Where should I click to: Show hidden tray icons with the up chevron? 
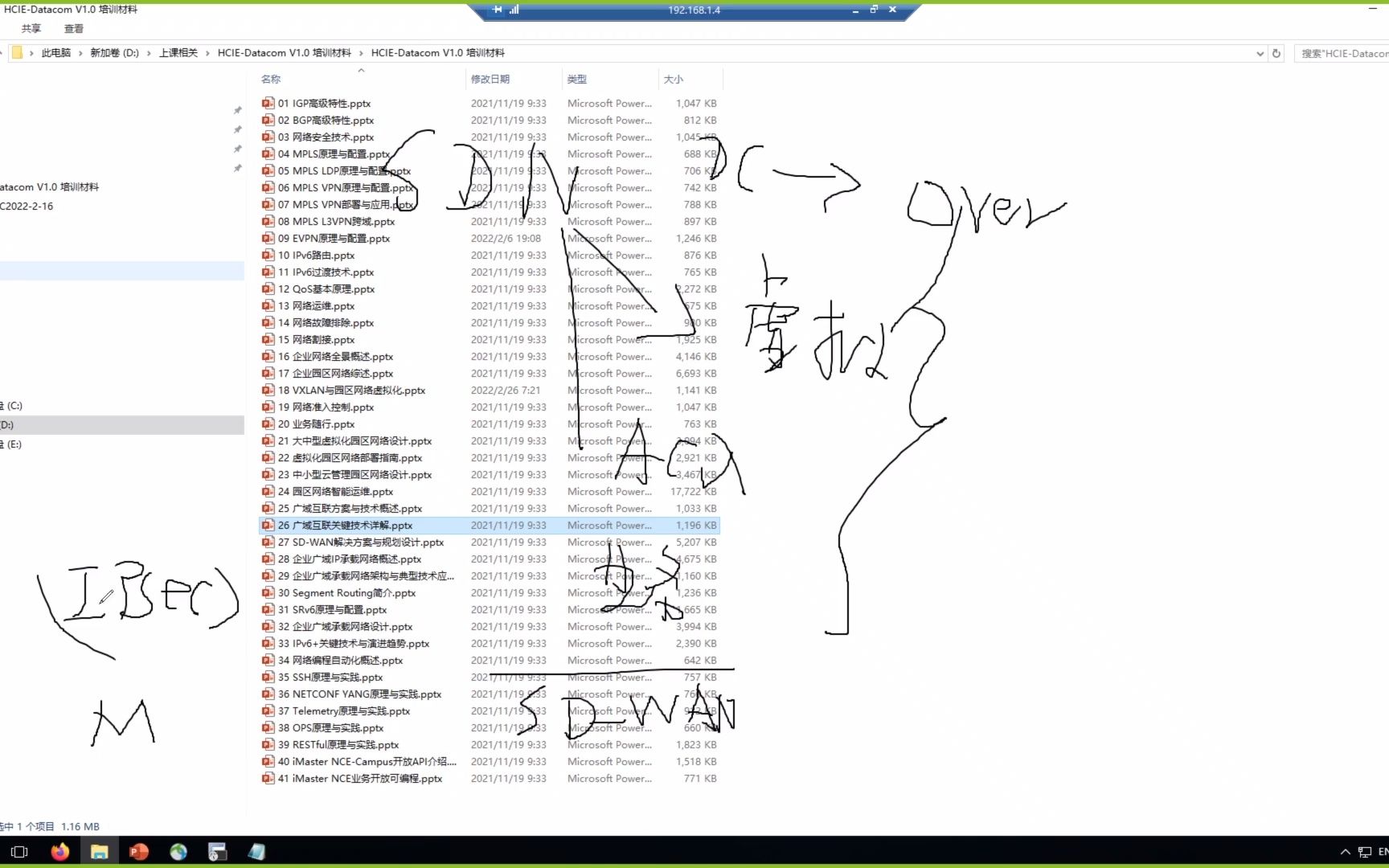tap(1346, 852)
